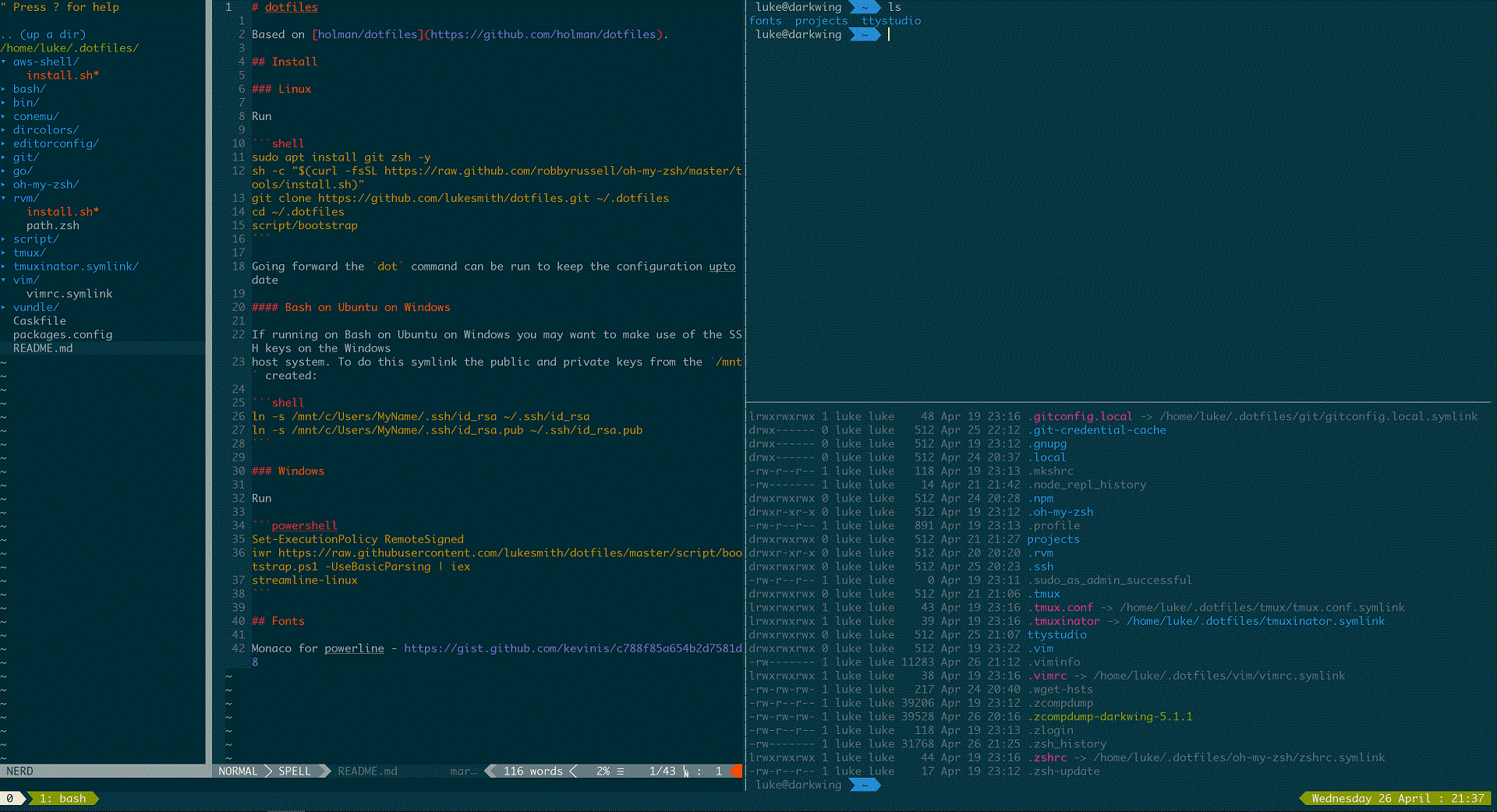Click the .vimrc symlink listing
1497x812 pixels.
1047,675
